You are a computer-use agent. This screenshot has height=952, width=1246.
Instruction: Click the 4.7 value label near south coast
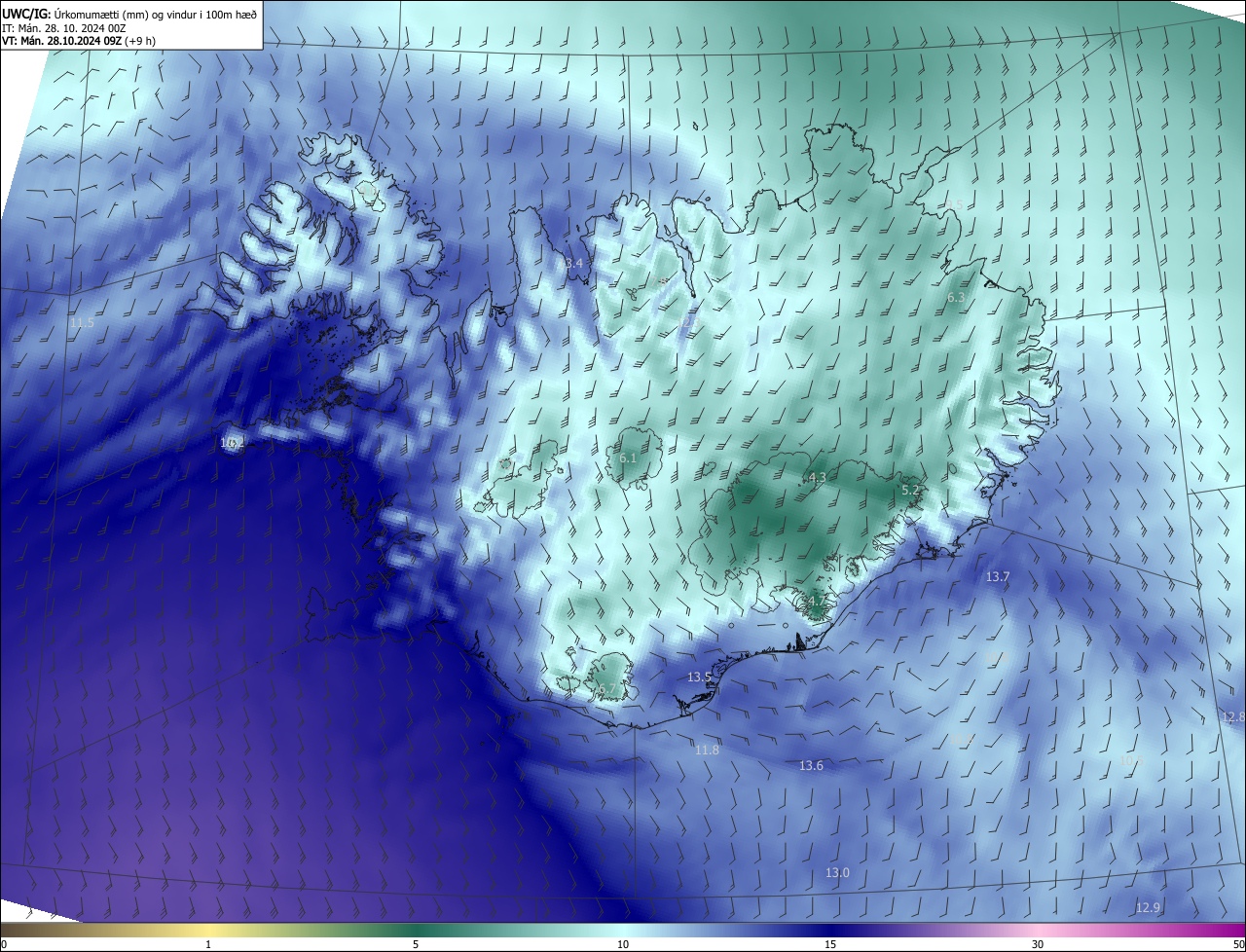818,603
